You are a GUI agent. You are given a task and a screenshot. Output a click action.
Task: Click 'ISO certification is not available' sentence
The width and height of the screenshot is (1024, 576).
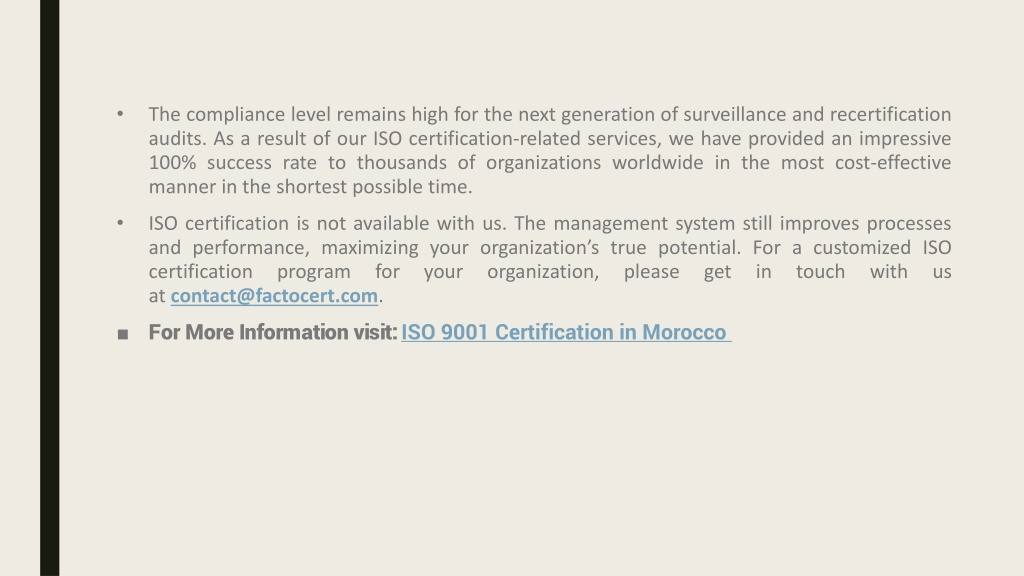327,223
